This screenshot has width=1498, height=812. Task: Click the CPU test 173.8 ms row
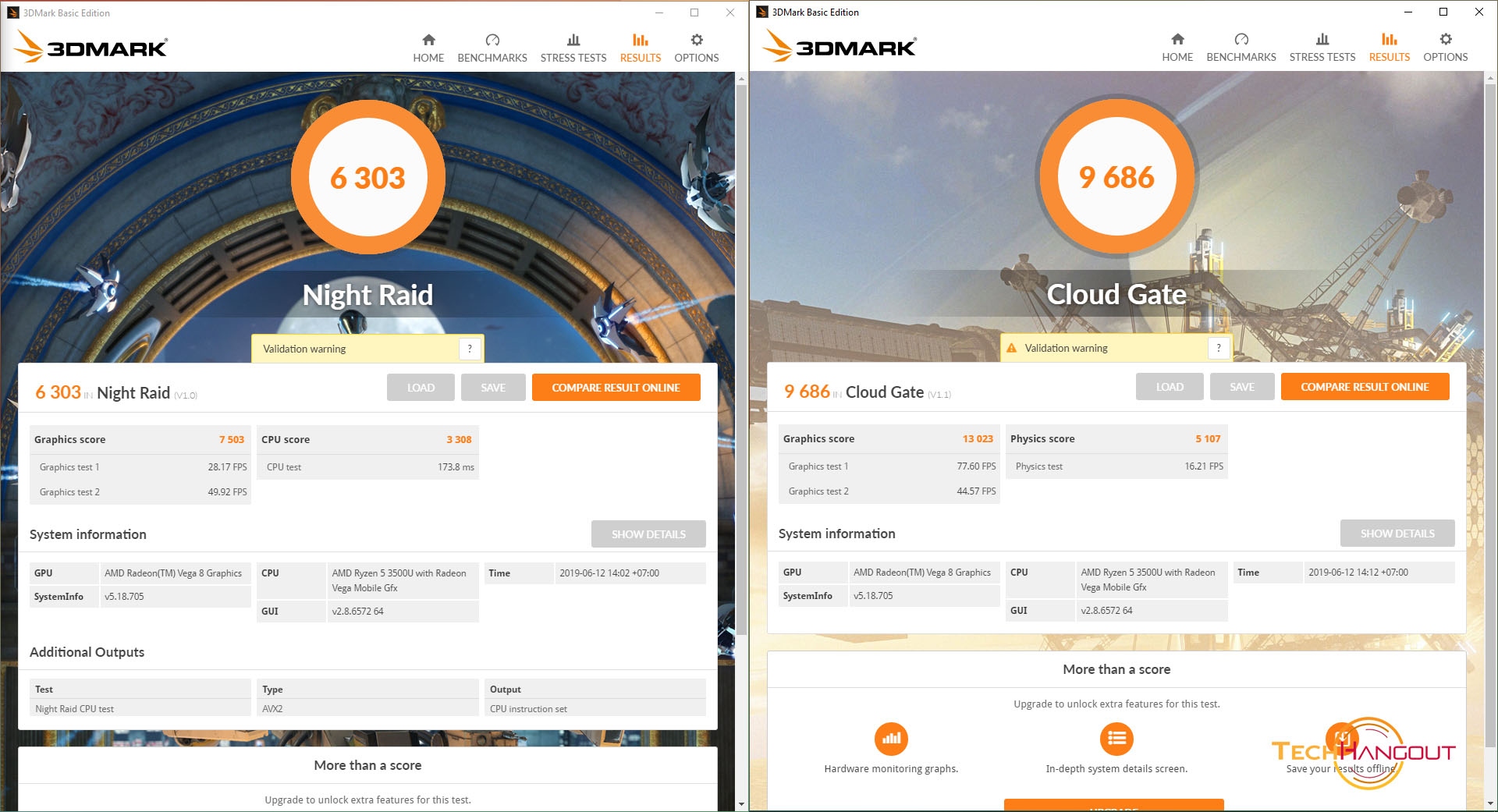(367, 467)
